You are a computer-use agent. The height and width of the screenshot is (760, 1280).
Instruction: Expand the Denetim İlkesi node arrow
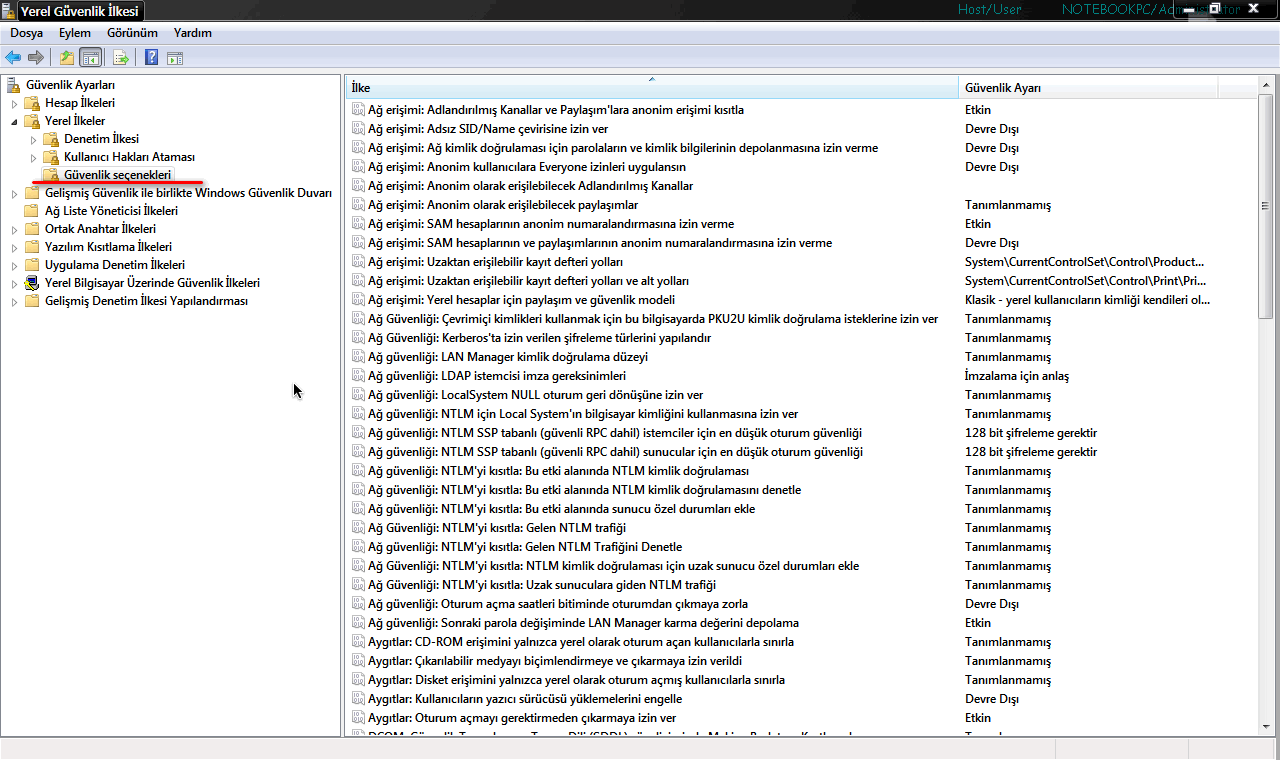coord(33,139)
